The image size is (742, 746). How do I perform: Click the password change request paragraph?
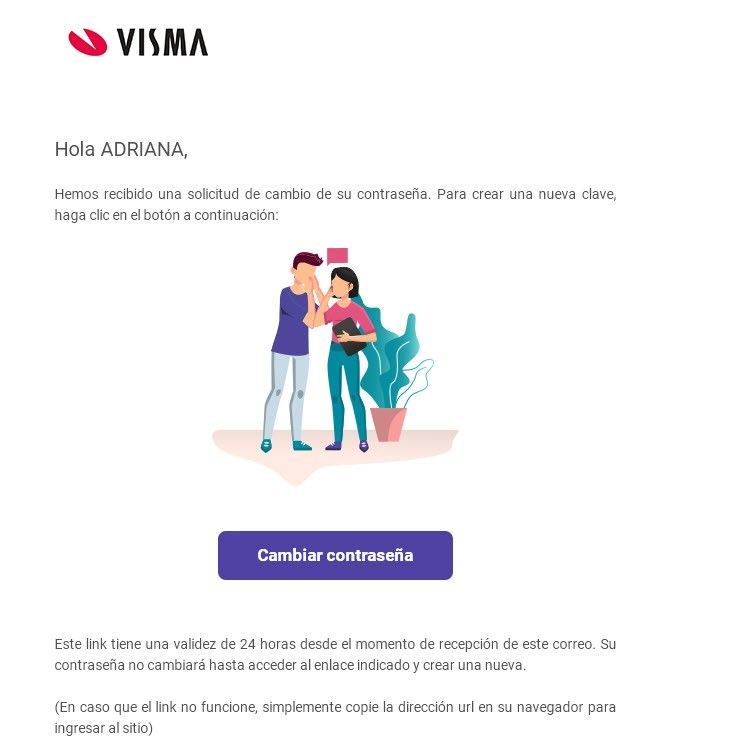tap(335, 205)
